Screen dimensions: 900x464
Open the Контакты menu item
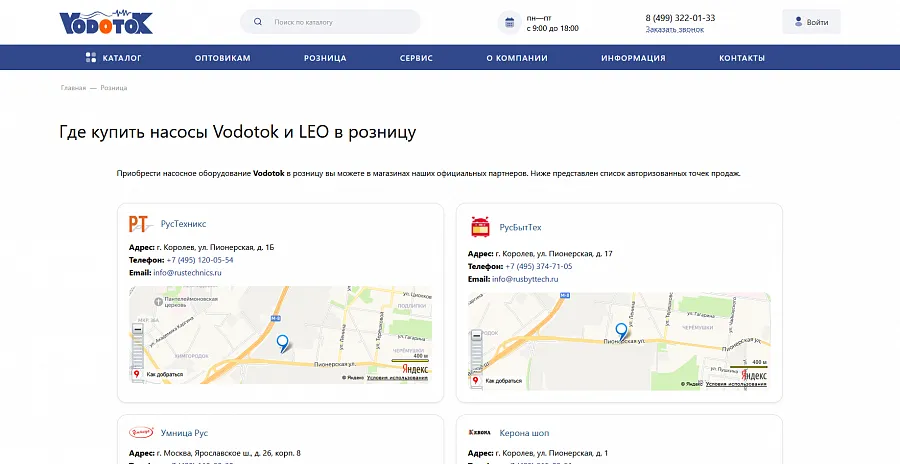tap(742, 58)
